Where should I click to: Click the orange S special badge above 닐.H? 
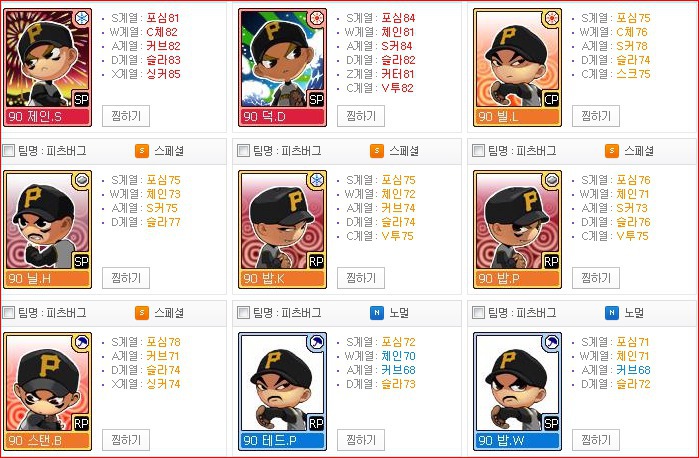pos(142,151)
